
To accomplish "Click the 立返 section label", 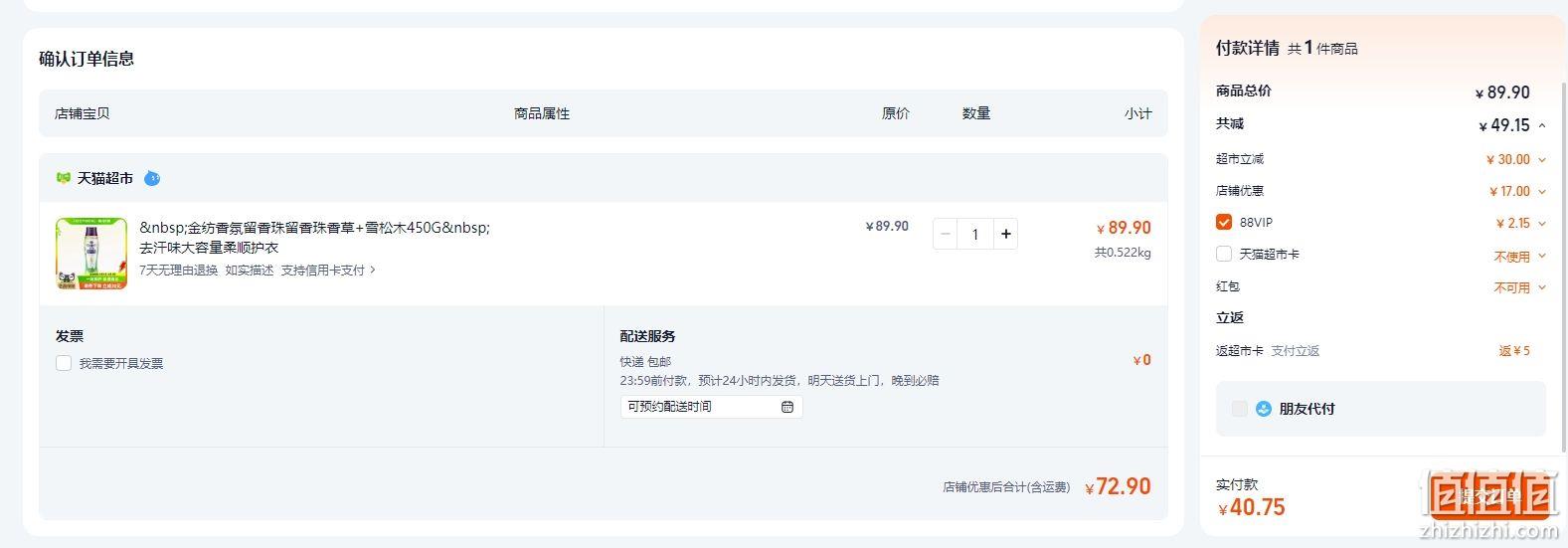I will [1230, 318].
